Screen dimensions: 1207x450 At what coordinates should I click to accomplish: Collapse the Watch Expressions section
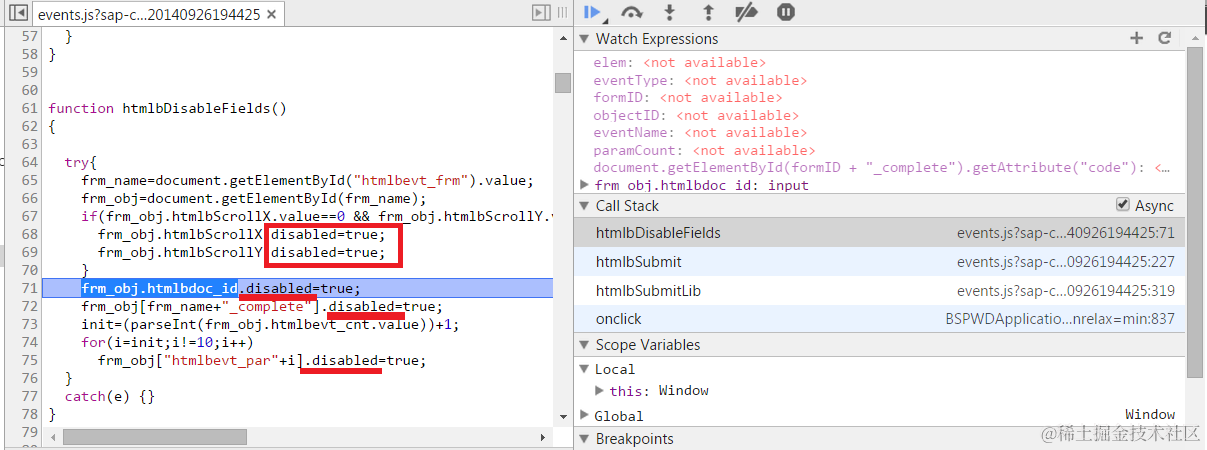pos(586,39)
